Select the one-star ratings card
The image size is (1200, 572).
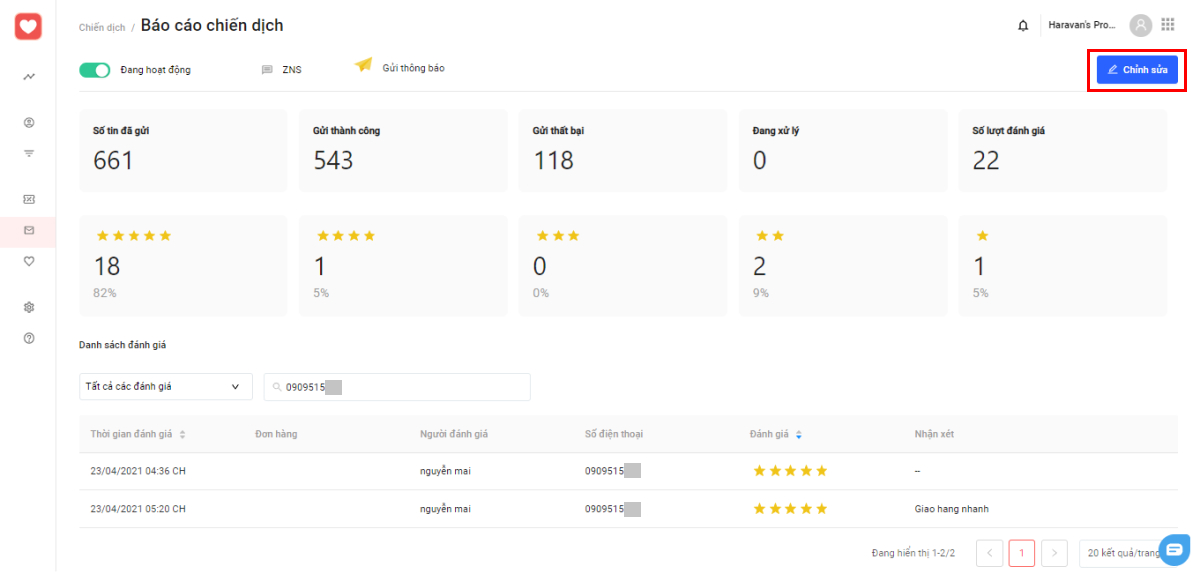[1063, 265]
